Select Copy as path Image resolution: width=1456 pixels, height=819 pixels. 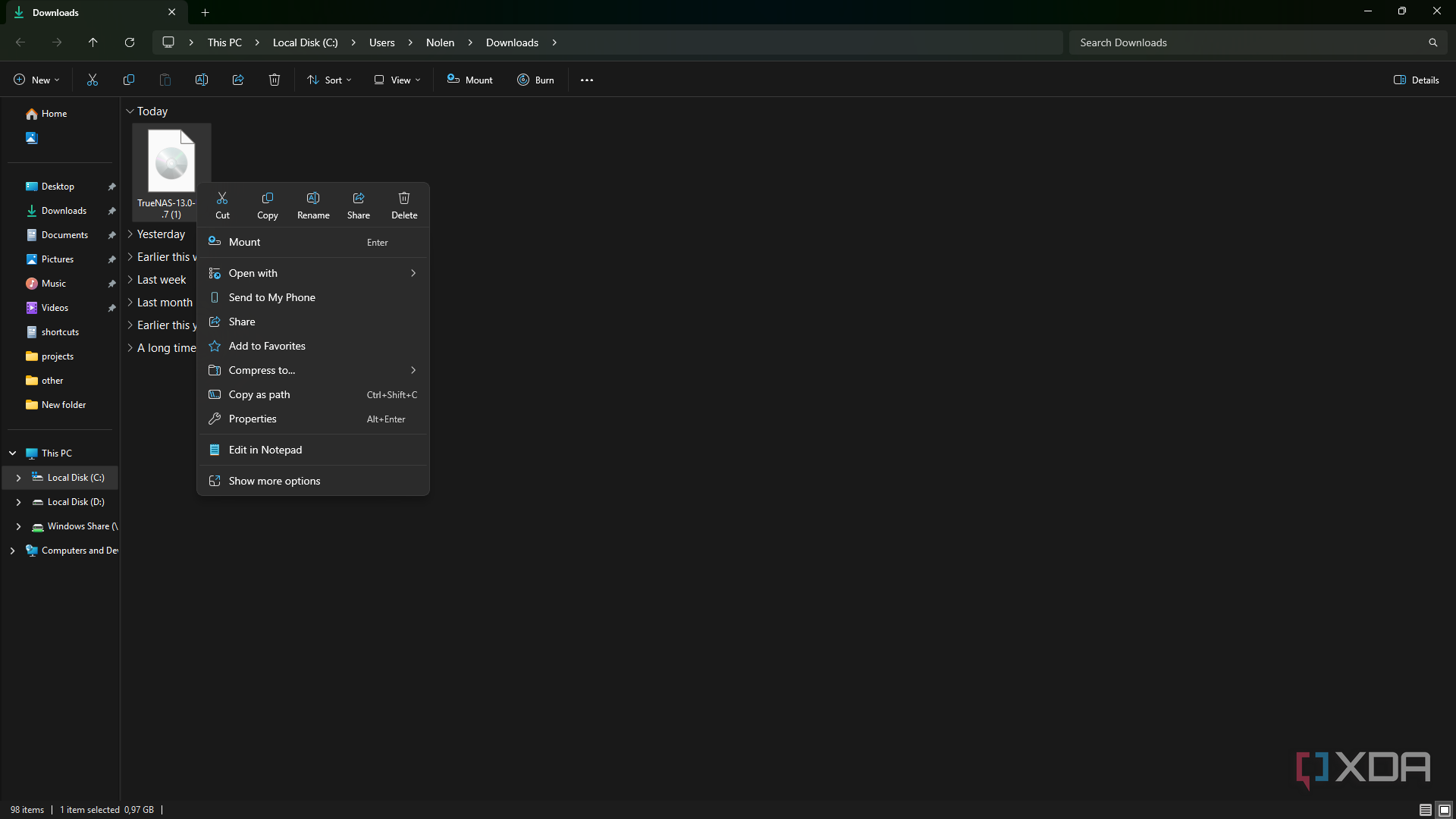click(313, 394)
